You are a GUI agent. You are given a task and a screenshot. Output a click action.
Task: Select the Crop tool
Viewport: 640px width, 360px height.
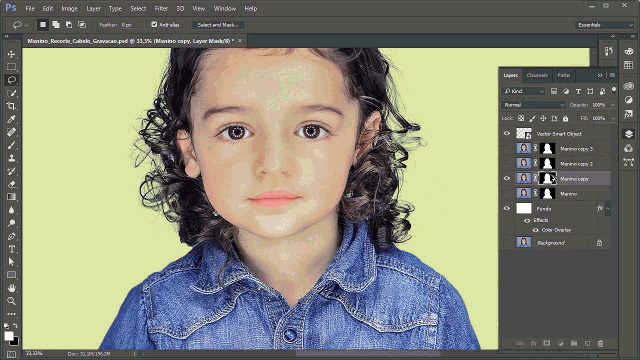[11, 106]
